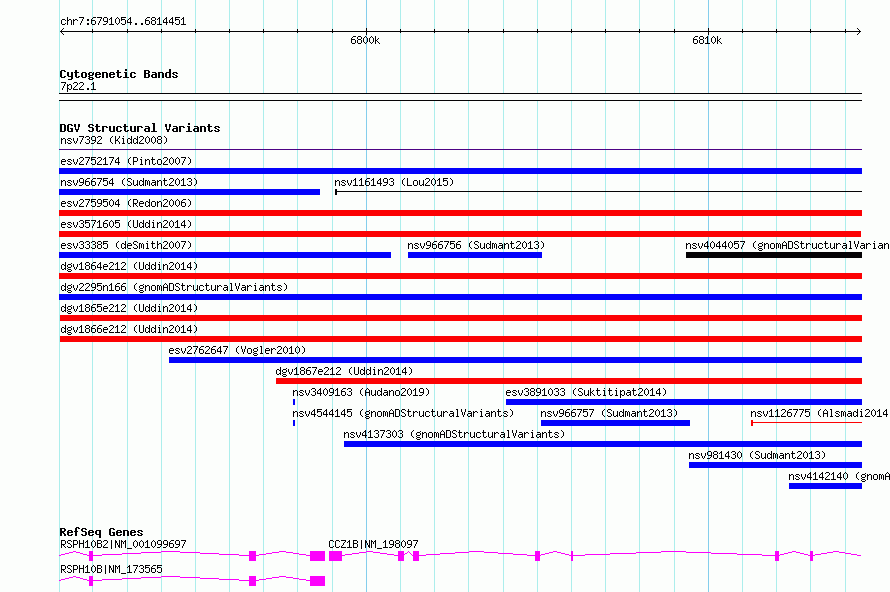The height and width of the screenshot is (592, 890).
Task: Open RSPH10B2|NM_001099697 gene label
Action: 123,544
